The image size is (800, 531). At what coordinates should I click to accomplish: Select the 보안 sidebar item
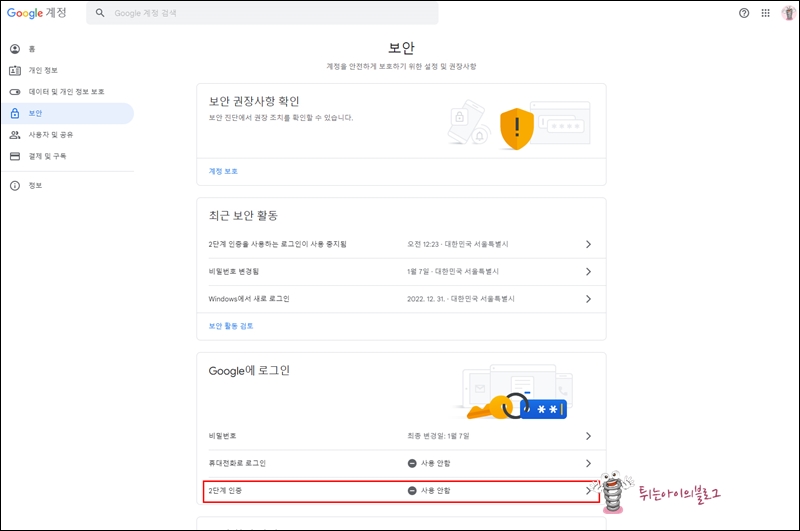click(x=66, y=113)
